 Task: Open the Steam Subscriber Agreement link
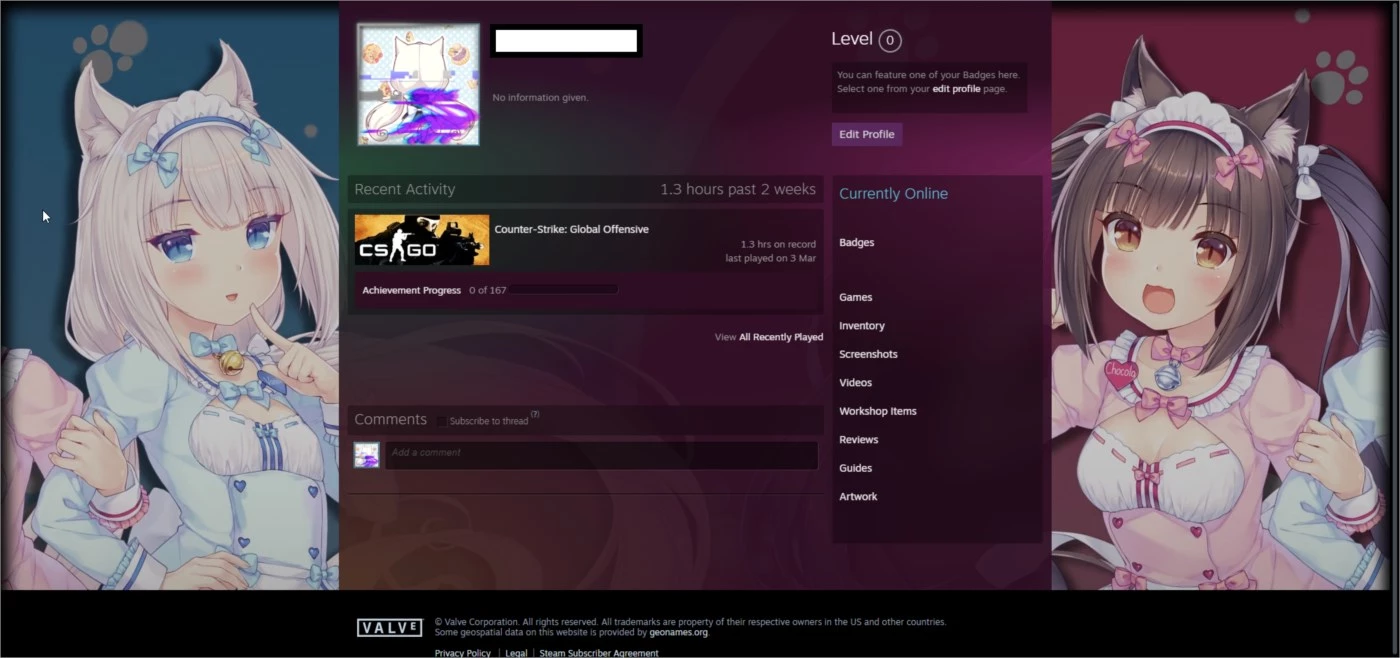coord(599,653)
